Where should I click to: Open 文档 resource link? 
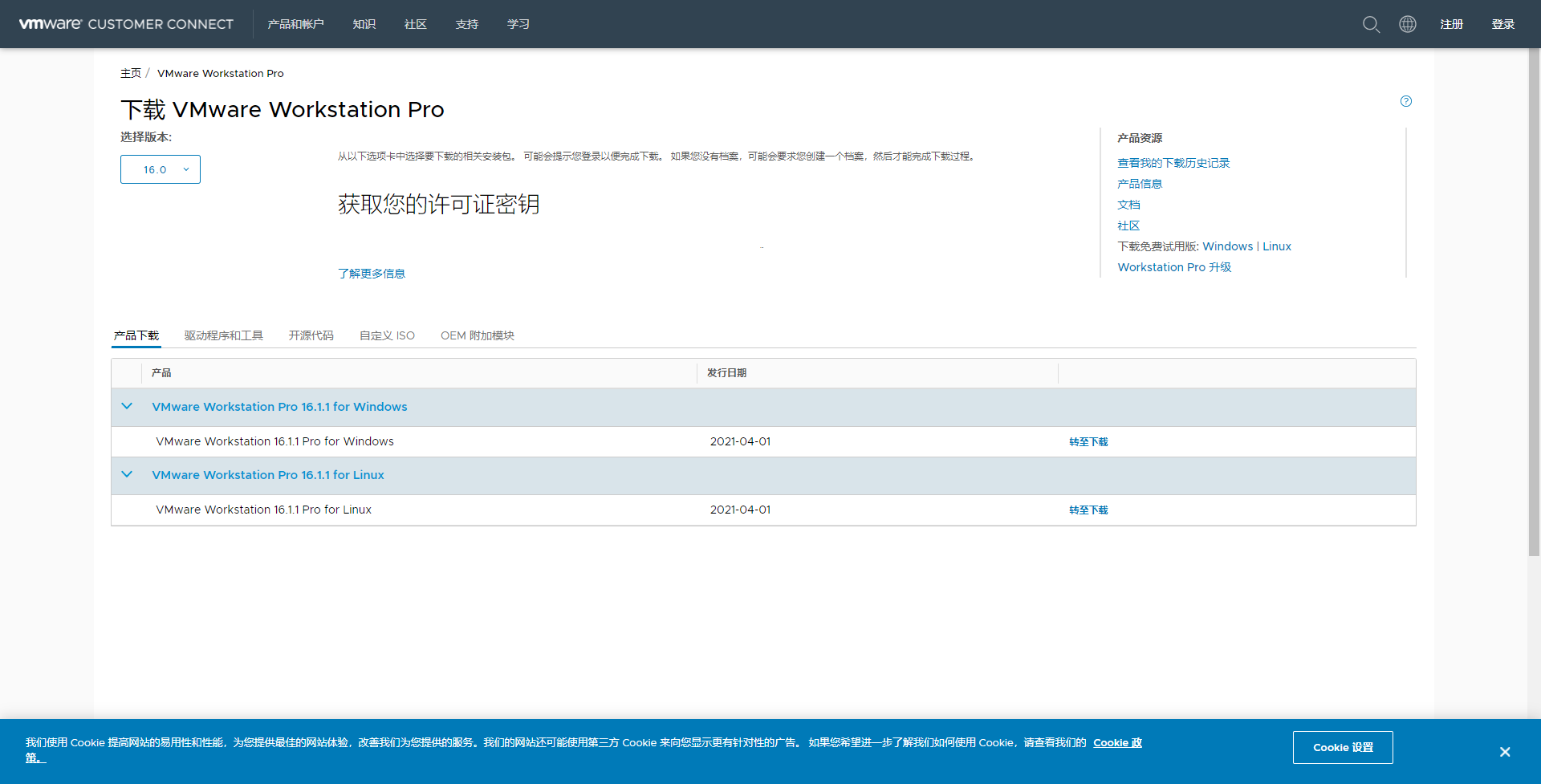click(1128, 205)
